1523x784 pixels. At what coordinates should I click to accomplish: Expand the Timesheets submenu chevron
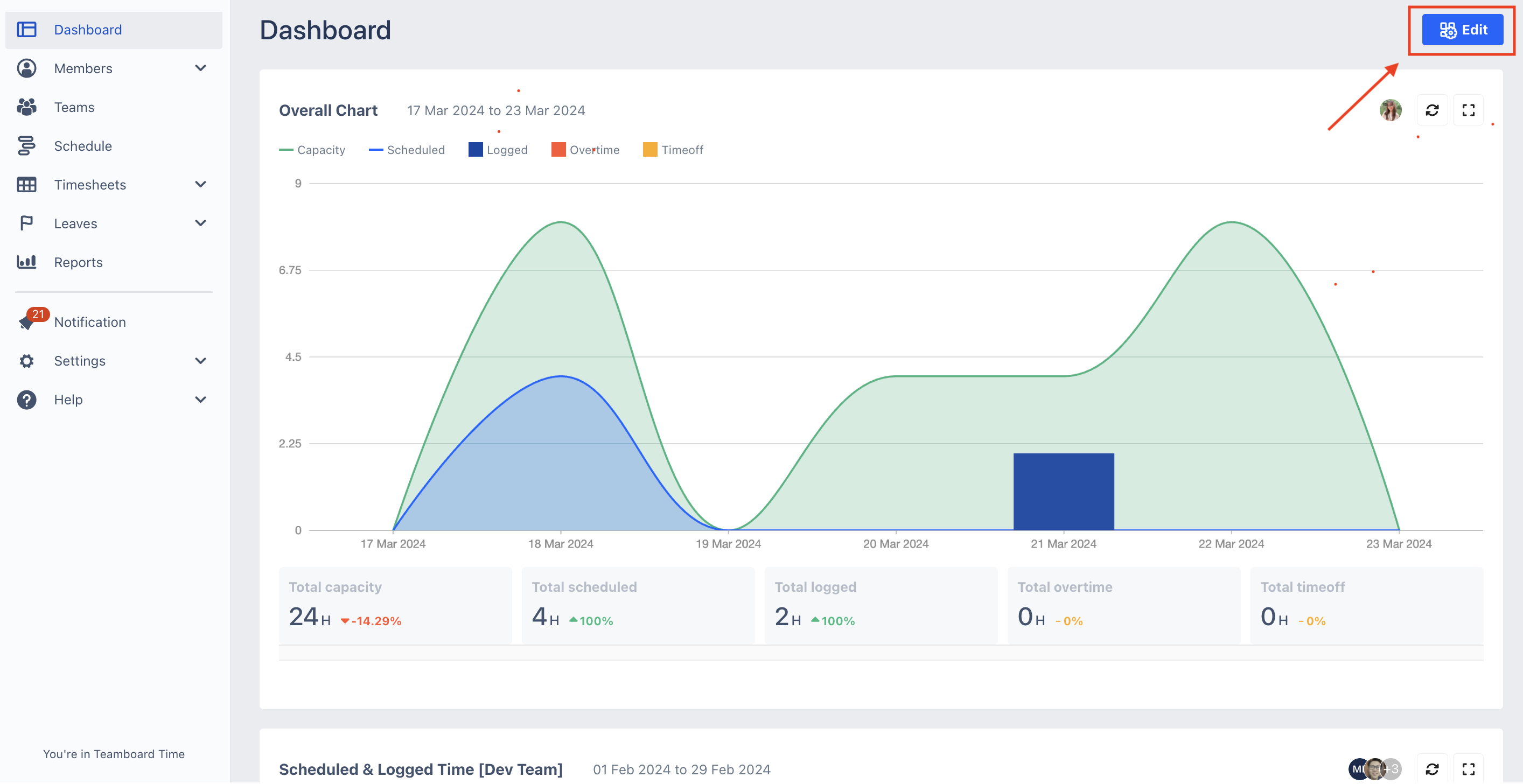point(200,185)
